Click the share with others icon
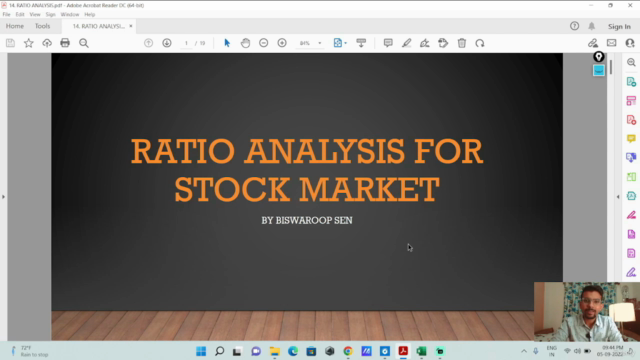The image size is (640, 360). (630, 43)
